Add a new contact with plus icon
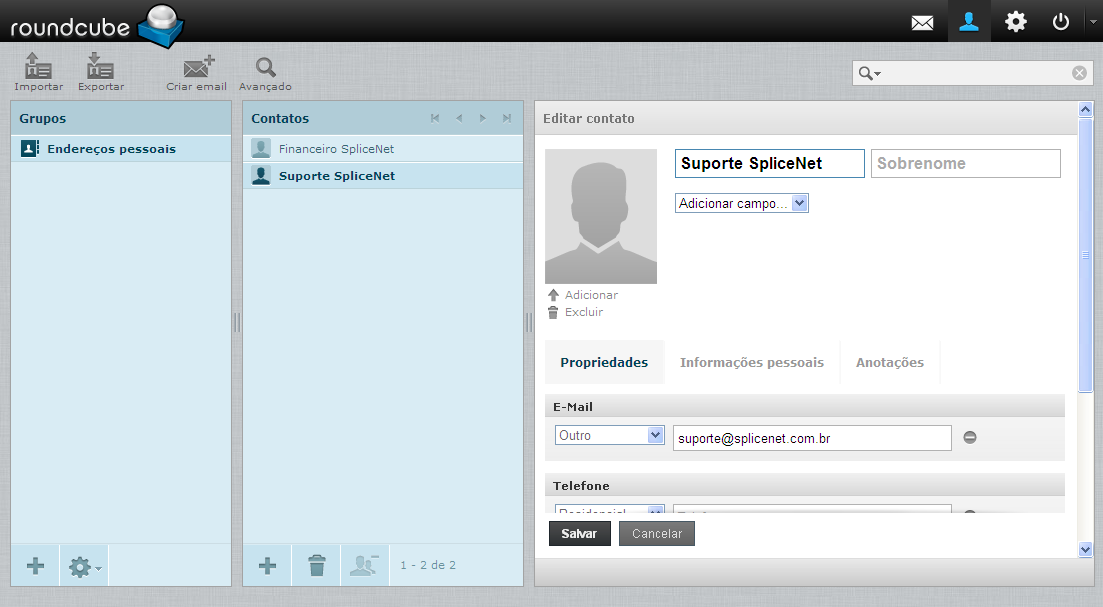 pos(267,566)
